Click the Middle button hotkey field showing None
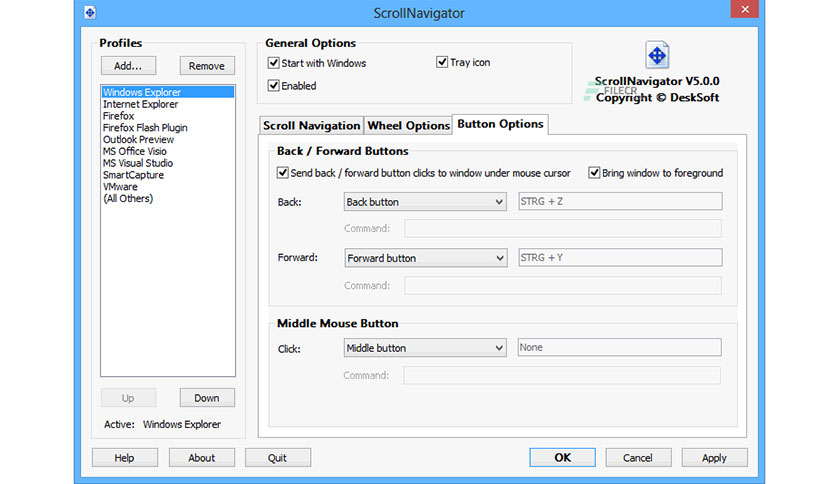 620,347
